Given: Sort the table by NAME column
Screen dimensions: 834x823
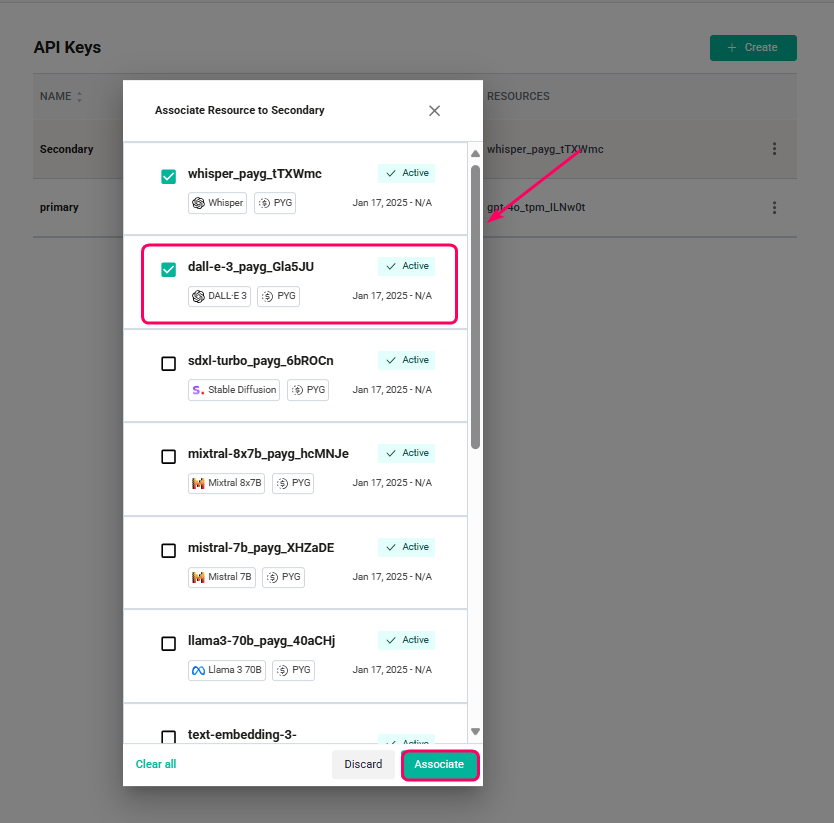Looking at the screenshot, I should point(80,96).
